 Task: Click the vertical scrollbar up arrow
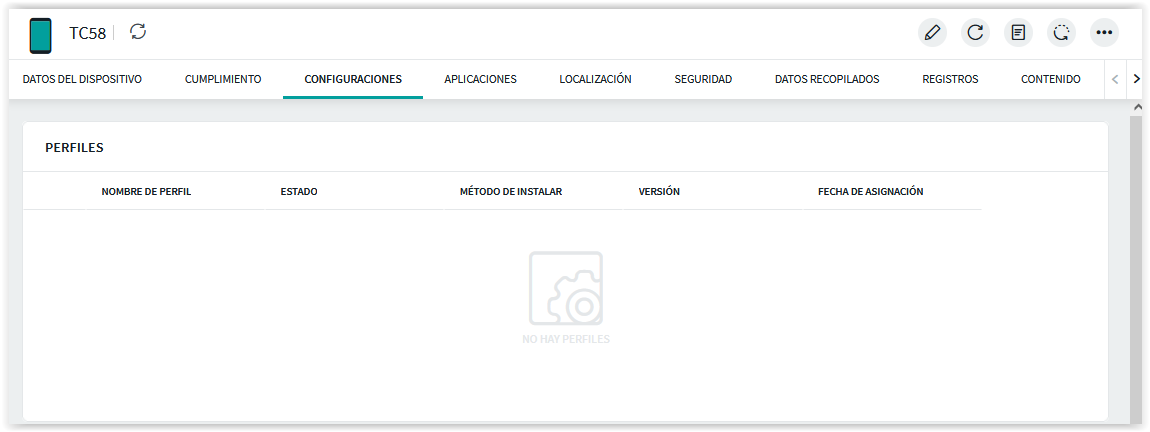point(1135,106)
